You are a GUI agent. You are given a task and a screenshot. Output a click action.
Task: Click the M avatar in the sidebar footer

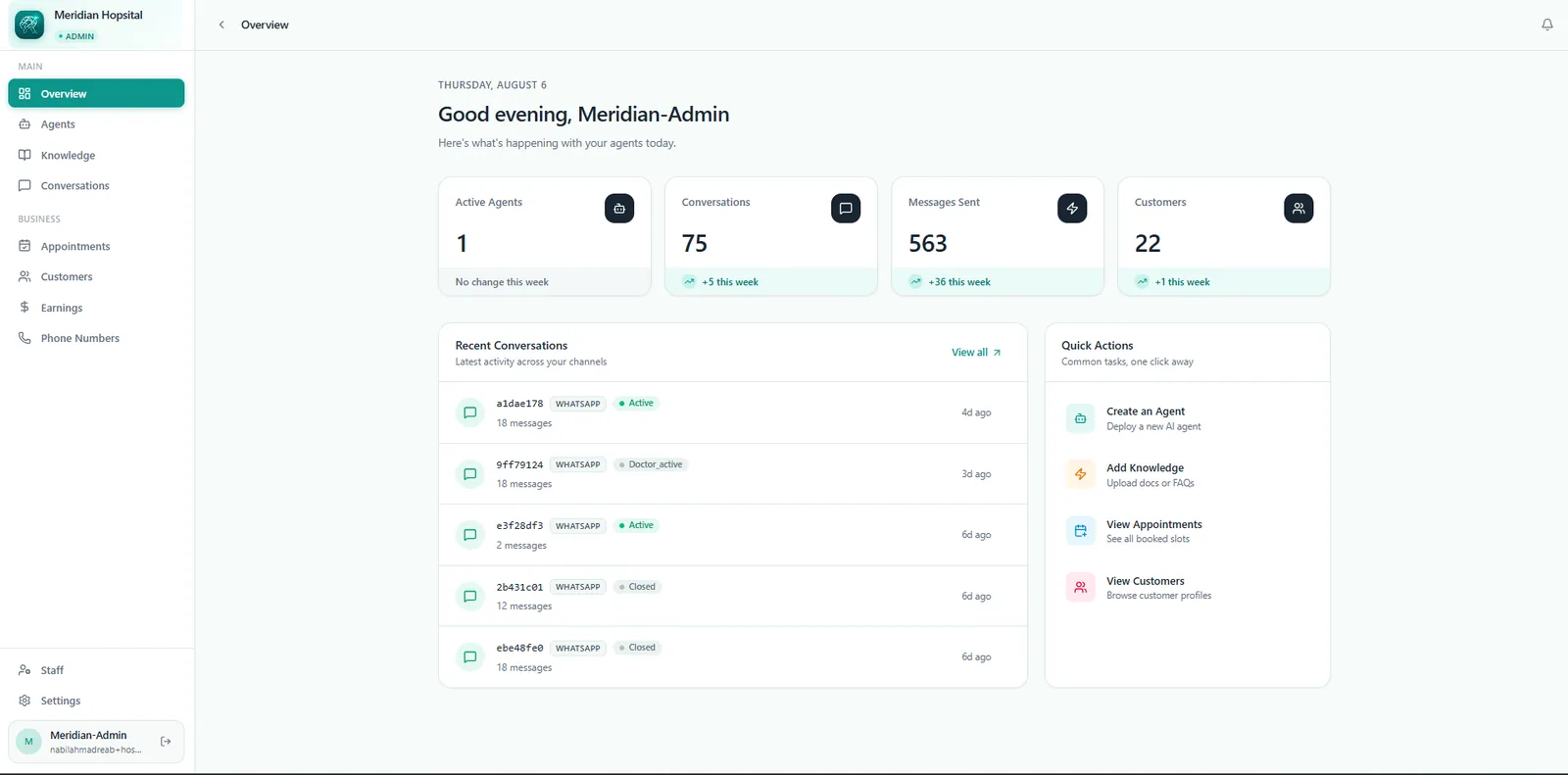28,742
